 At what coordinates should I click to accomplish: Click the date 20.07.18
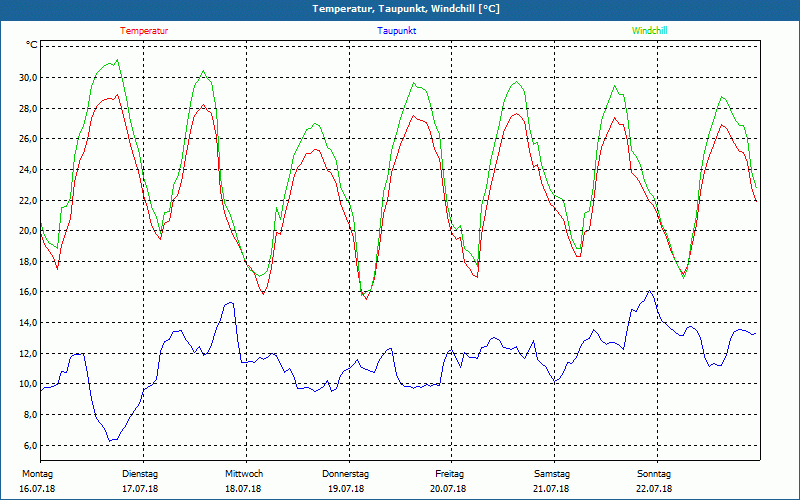coord(448,489)
